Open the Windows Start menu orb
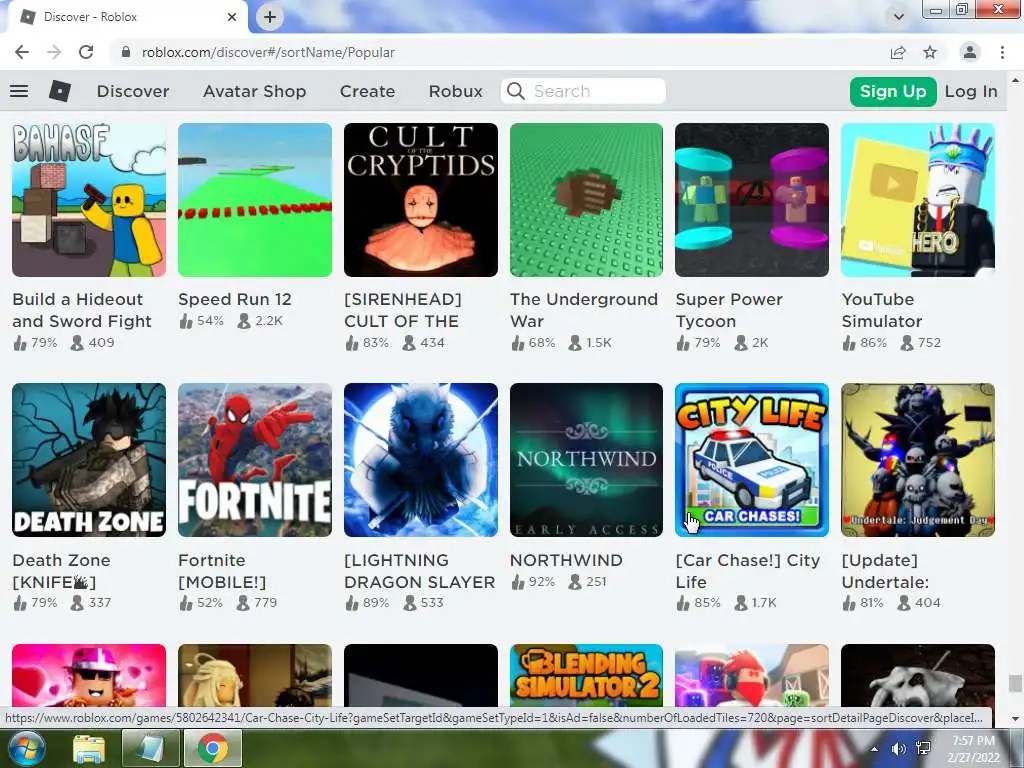1024x768 pixels. 25,748
